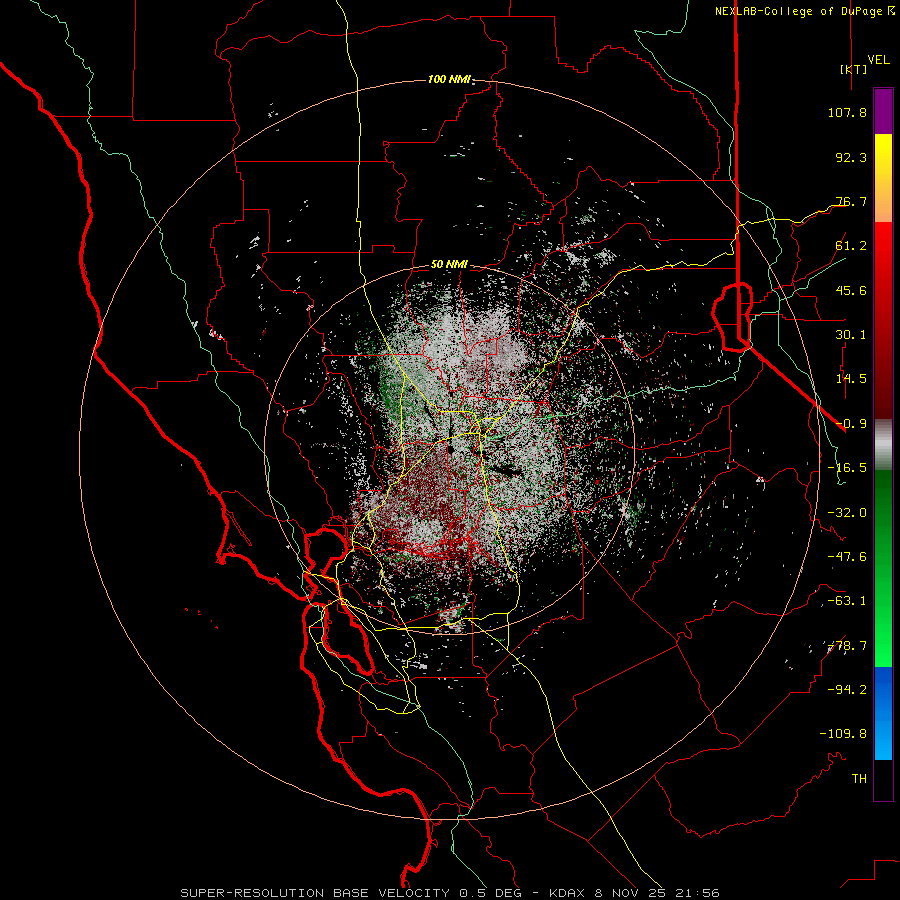Click the 30.1 legend value
This screenshot has width=900, height=900.
[851, 335]
